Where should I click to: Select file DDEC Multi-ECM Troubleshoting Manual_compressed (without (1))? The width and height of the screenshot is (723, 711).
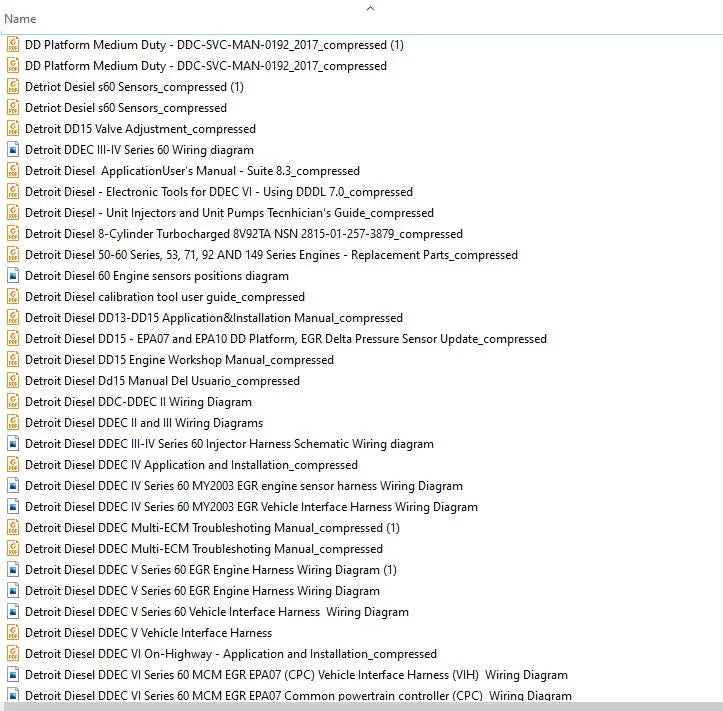204,549
